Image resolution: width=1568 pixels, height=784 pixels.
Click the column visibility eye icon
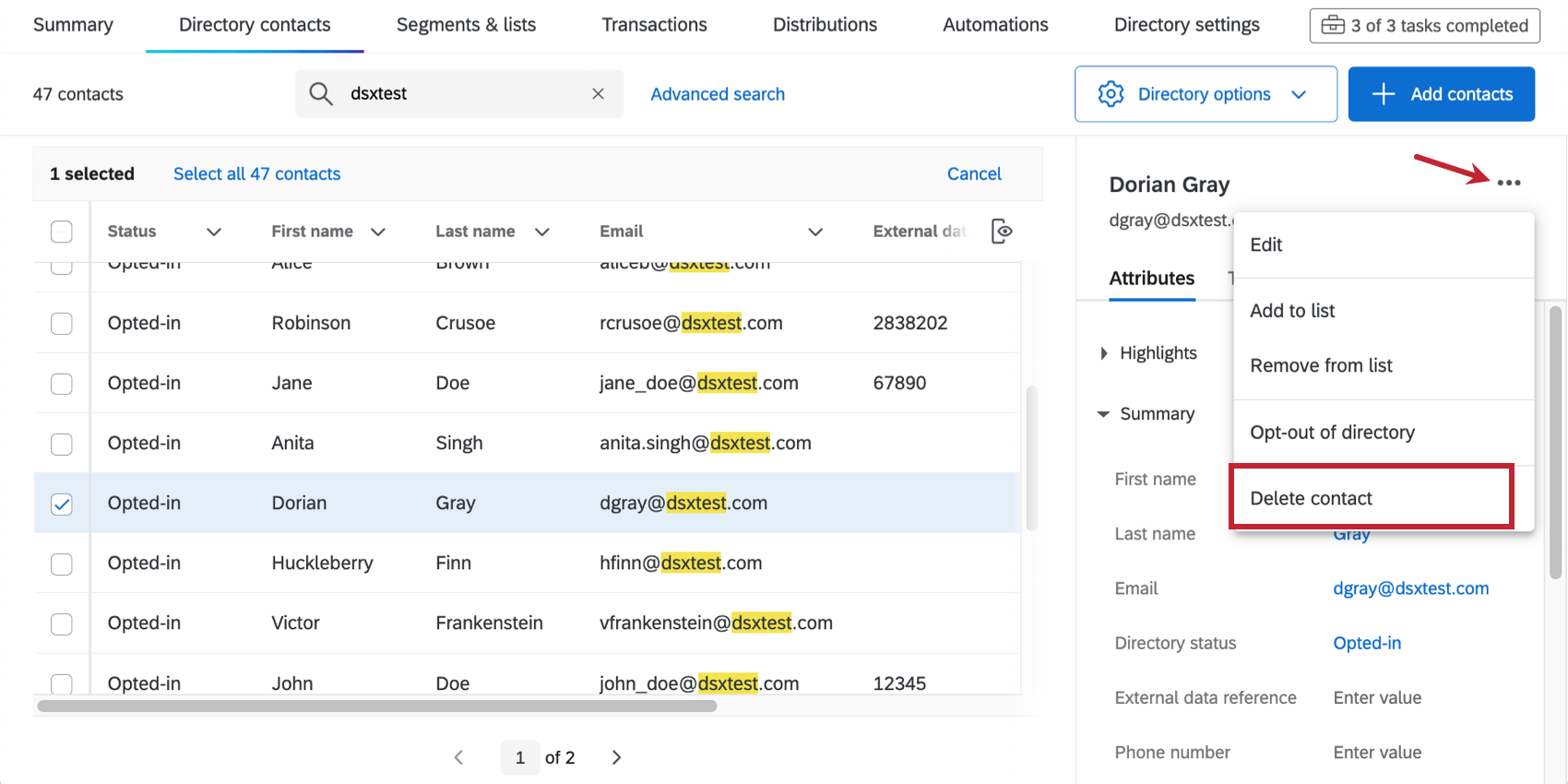[x=1002, y=232]
